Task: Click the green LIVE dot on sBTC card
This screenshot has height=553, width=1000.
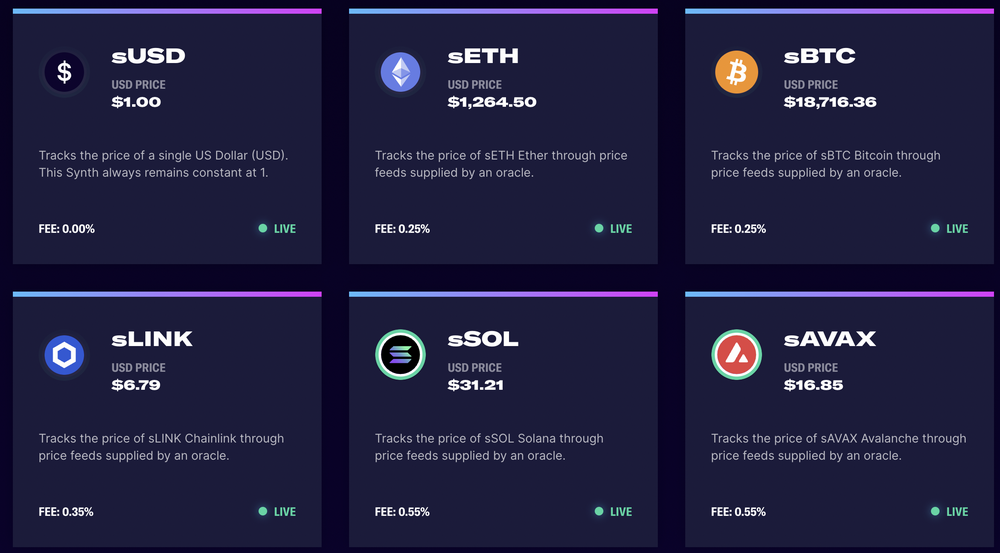Action: point(935,228)
